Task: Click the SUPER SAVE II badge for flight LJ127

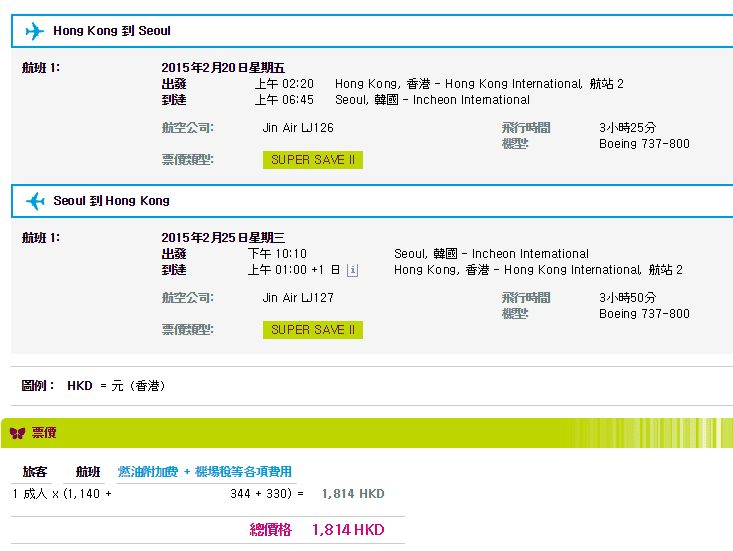Action: pyautogui.click(x=313, y=330)
